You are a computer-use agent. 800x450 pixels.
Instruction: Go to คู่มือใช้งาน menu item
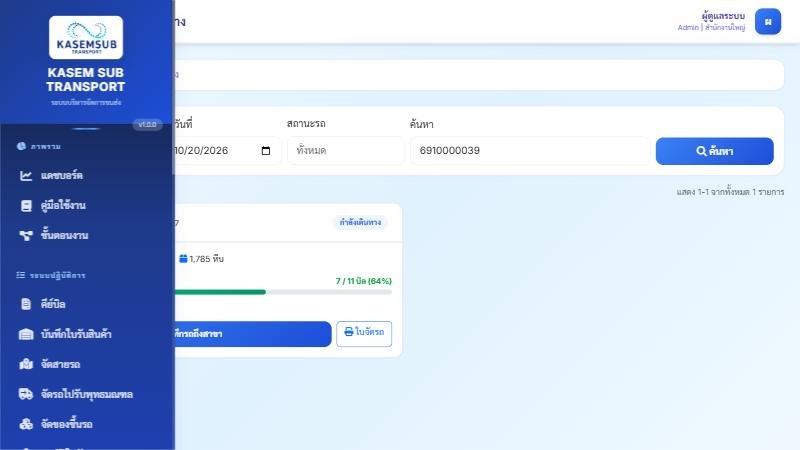click(87, 206)
